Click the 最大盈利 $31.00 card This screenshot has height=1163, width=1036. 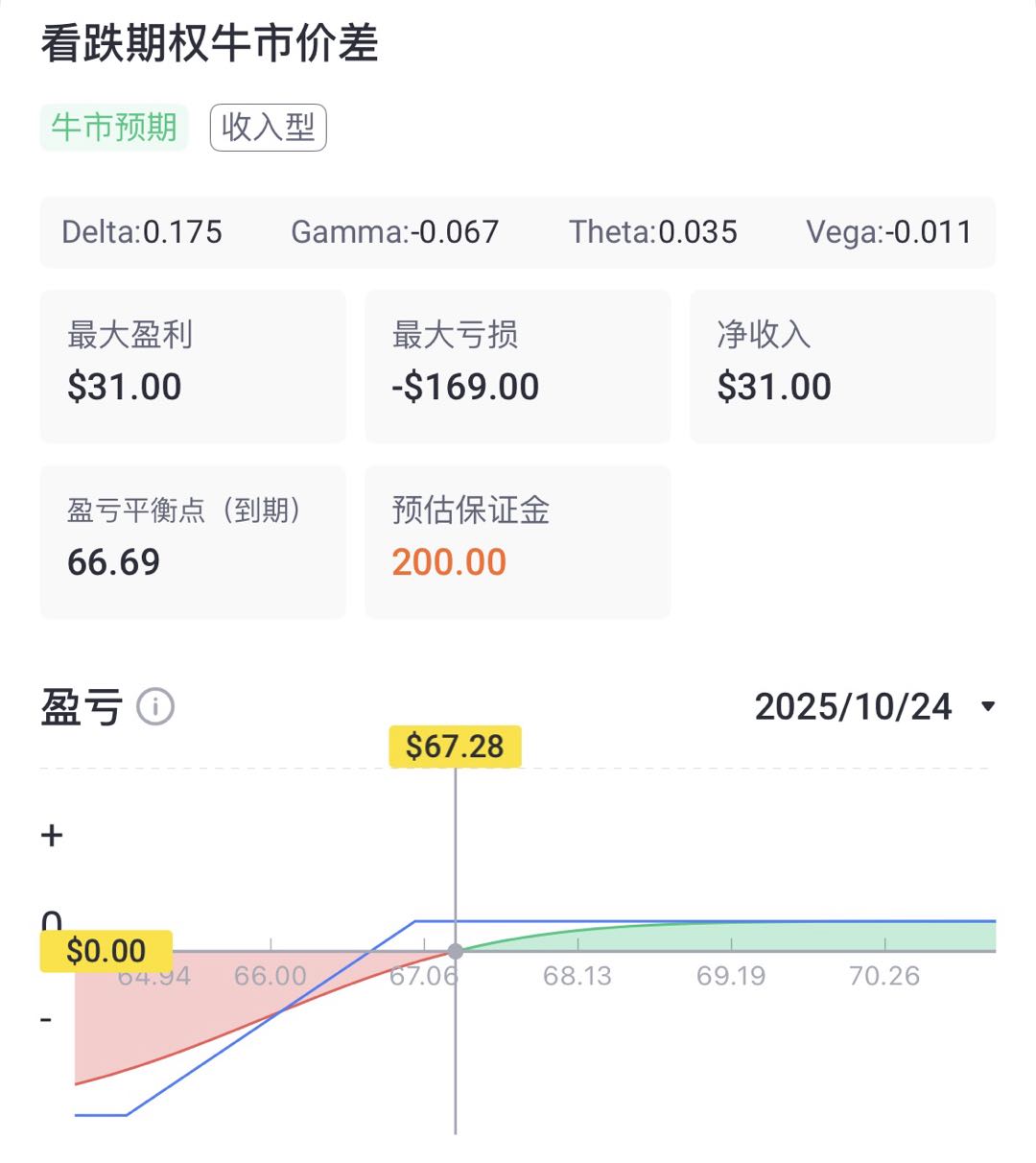192,366
